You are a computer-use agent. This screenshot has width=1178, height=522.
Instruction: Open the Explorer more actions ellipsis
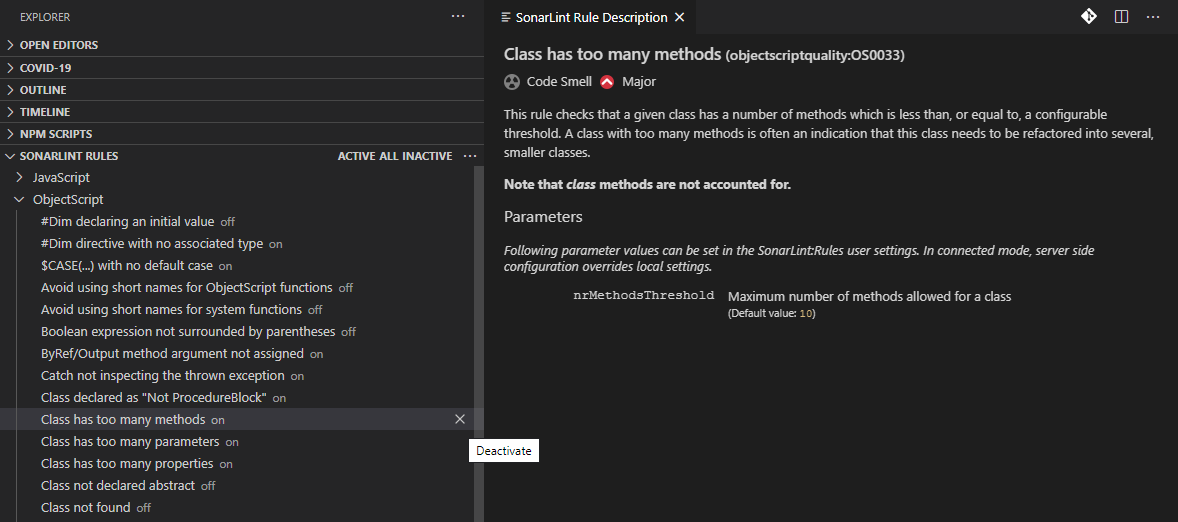tap(458, 17)
